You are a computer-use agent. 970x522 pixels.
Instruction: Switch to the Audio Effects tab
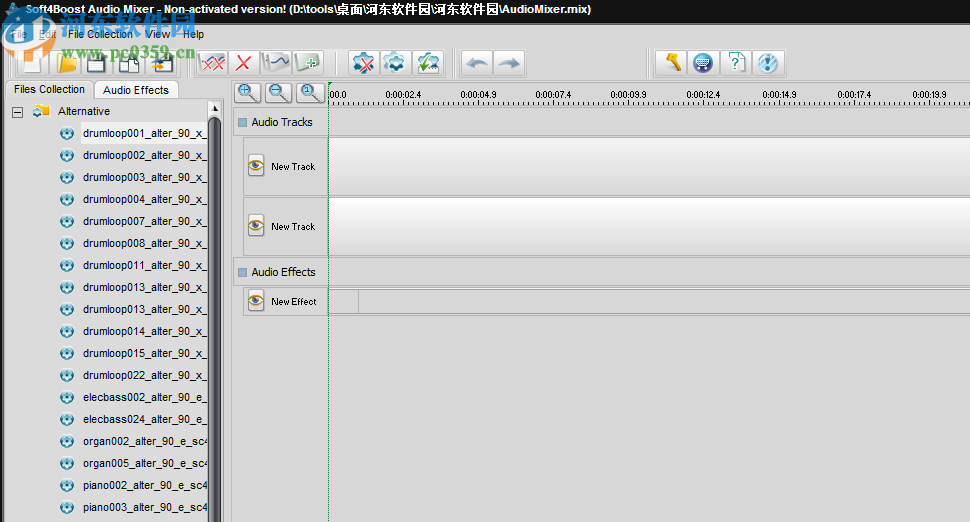[x=136, y=90]
